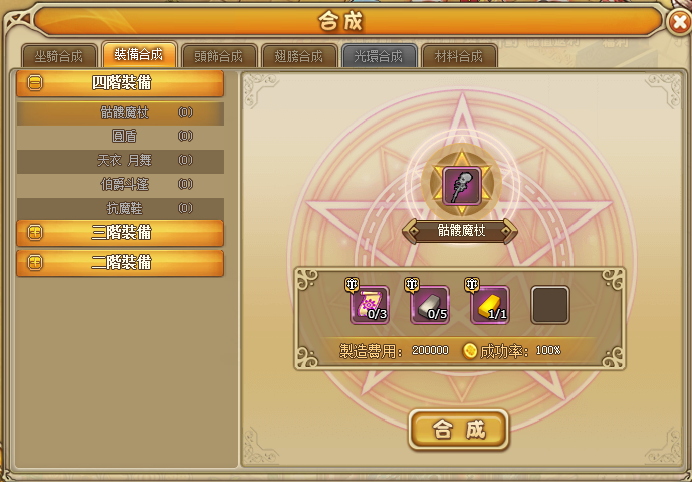
Task: Click the badge above the gold bar
Action: [472, 285]
